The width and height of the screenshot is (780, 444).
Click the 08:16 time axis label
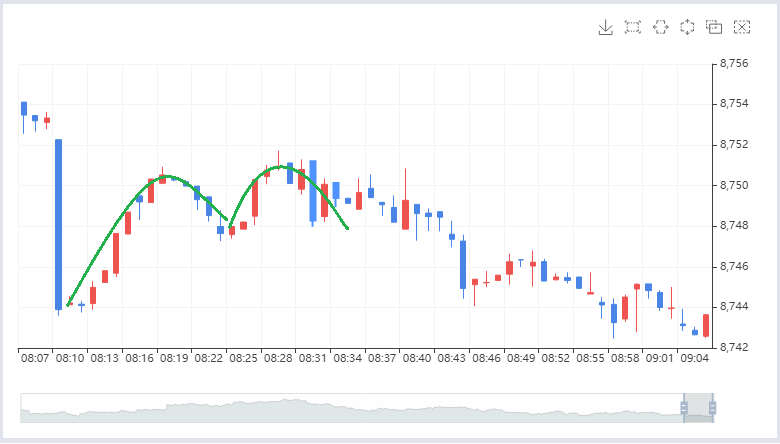click(x=139, y=358)
